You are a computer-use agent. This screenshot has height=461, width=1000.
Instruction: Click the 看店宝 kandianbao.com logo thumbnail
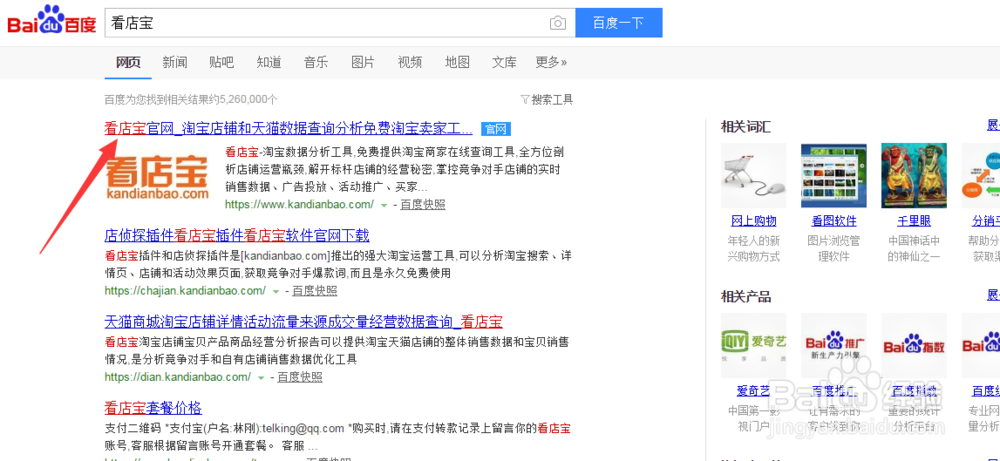tap(158, 177)
